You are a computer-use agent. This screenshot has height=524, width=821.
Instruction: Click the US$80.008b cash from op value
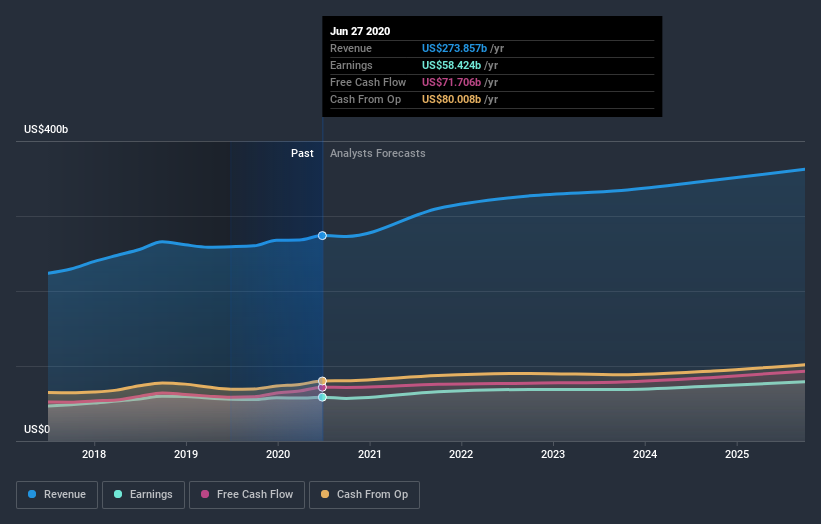click(x=451, y=99)
